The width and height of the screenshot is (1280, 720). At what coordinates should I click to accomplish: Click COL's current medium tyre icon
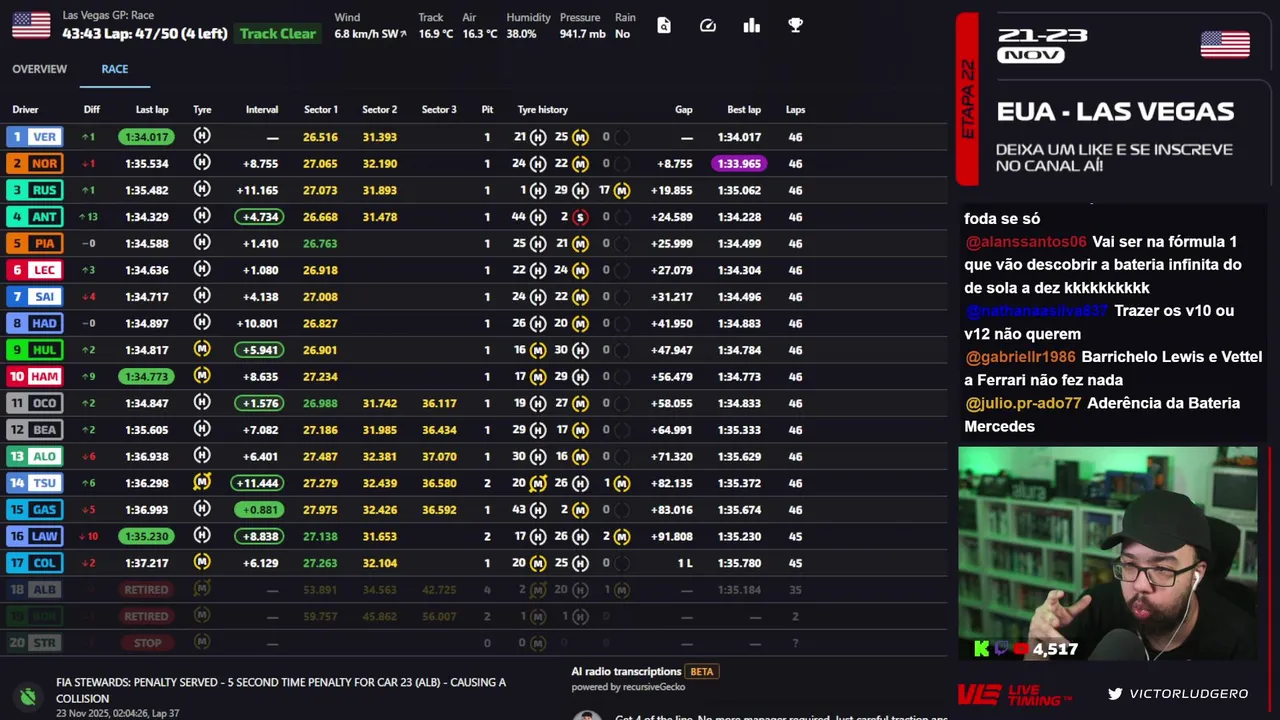click(202, 562)
